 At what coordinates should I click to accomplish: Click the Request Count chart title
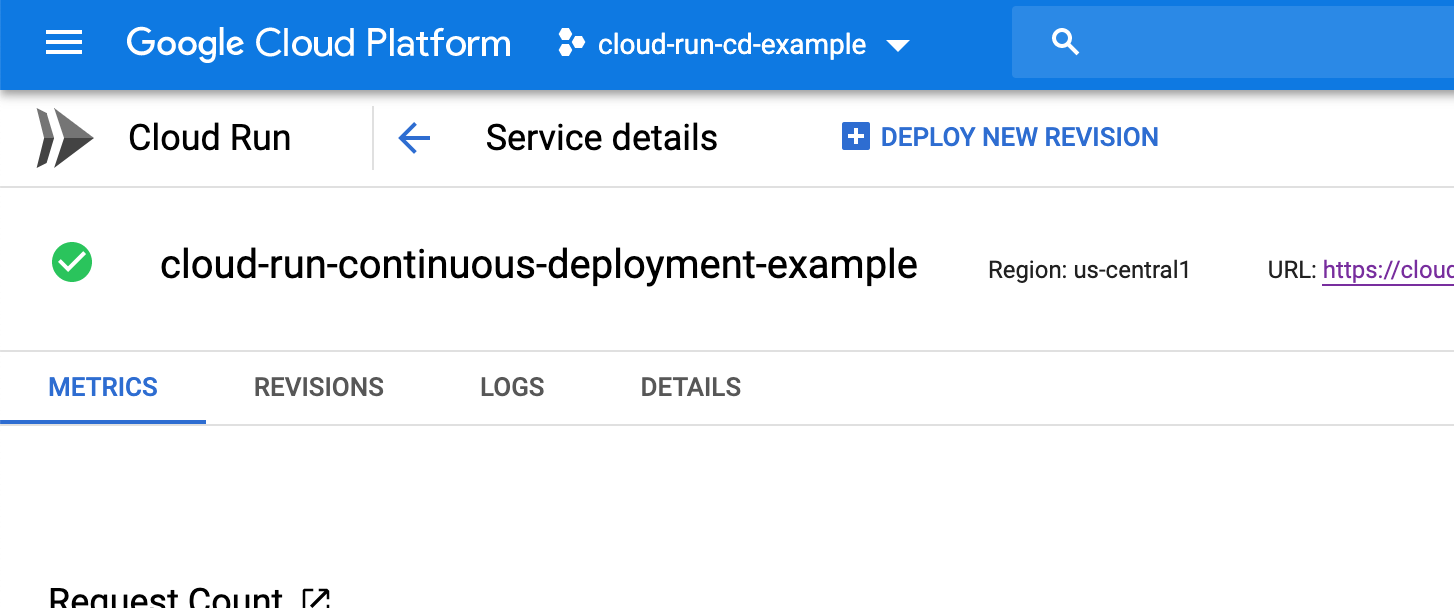pos(166,598)
